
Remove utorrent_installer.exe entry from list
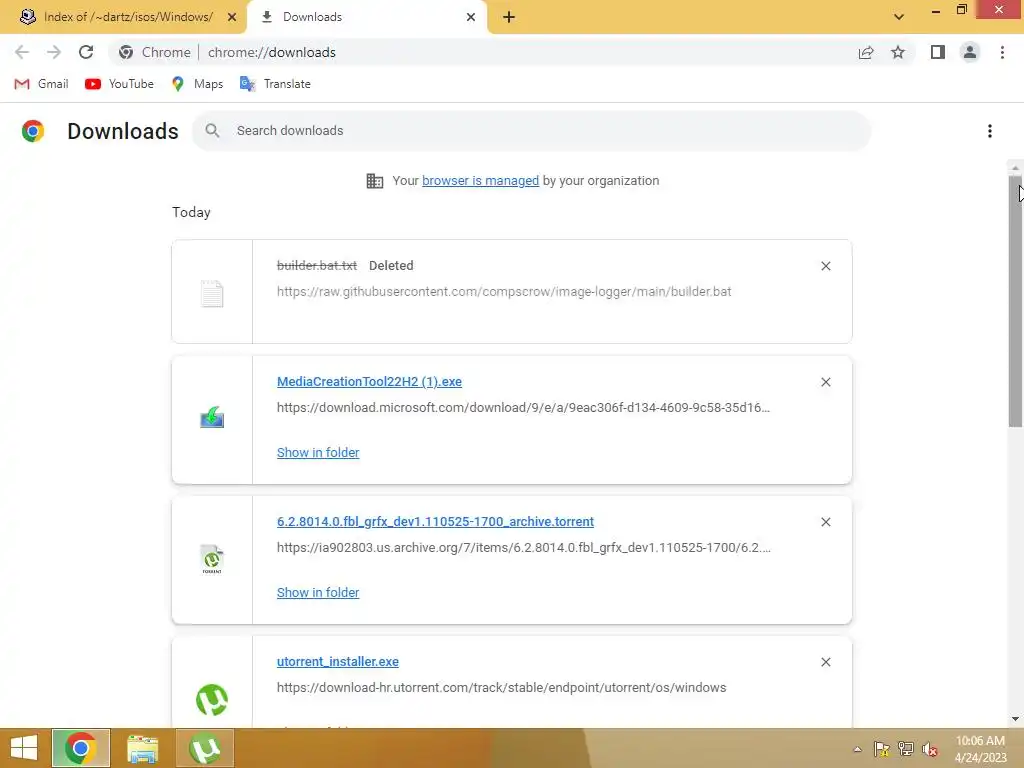825,662
